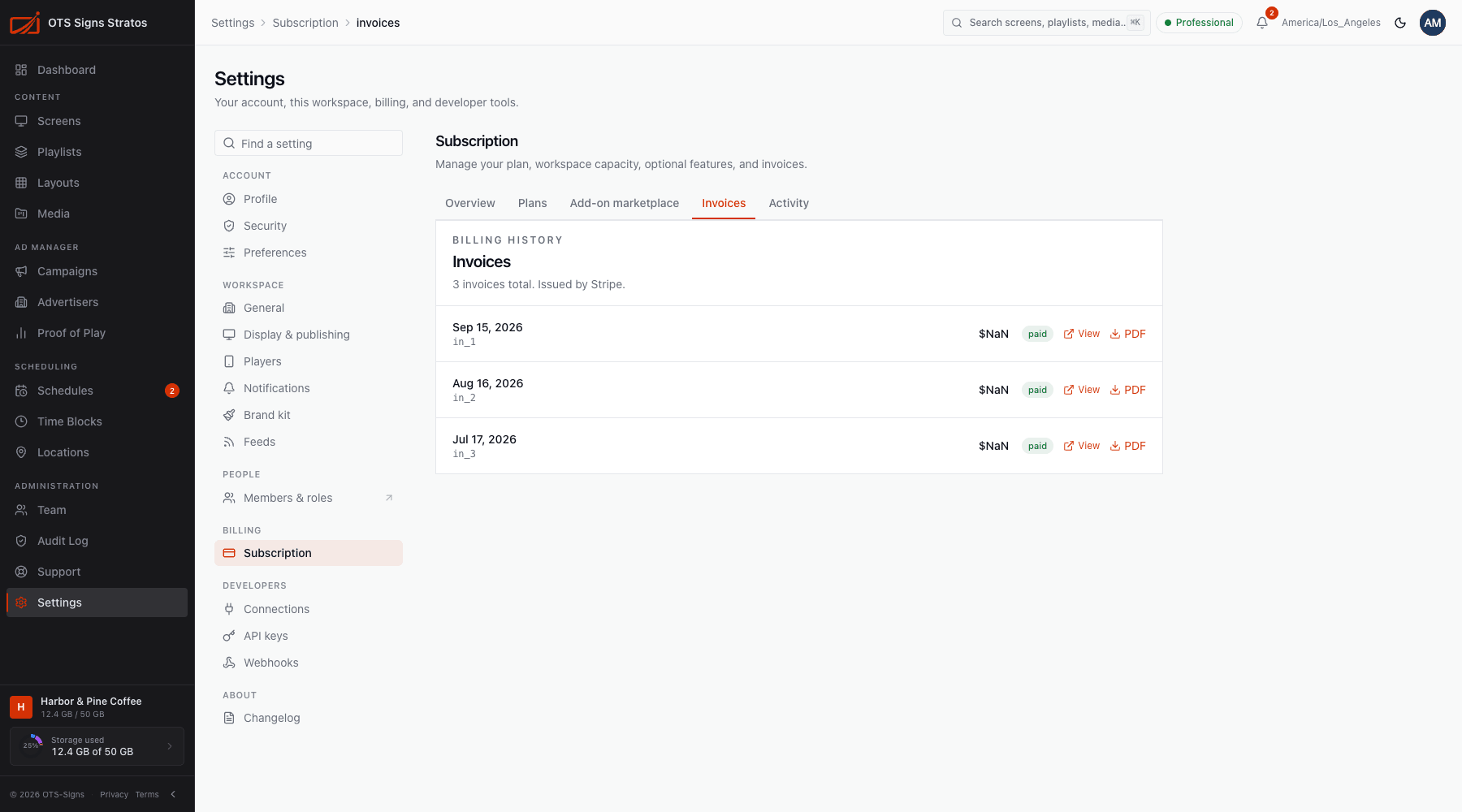Open the notifications bell

(1262, 23)
